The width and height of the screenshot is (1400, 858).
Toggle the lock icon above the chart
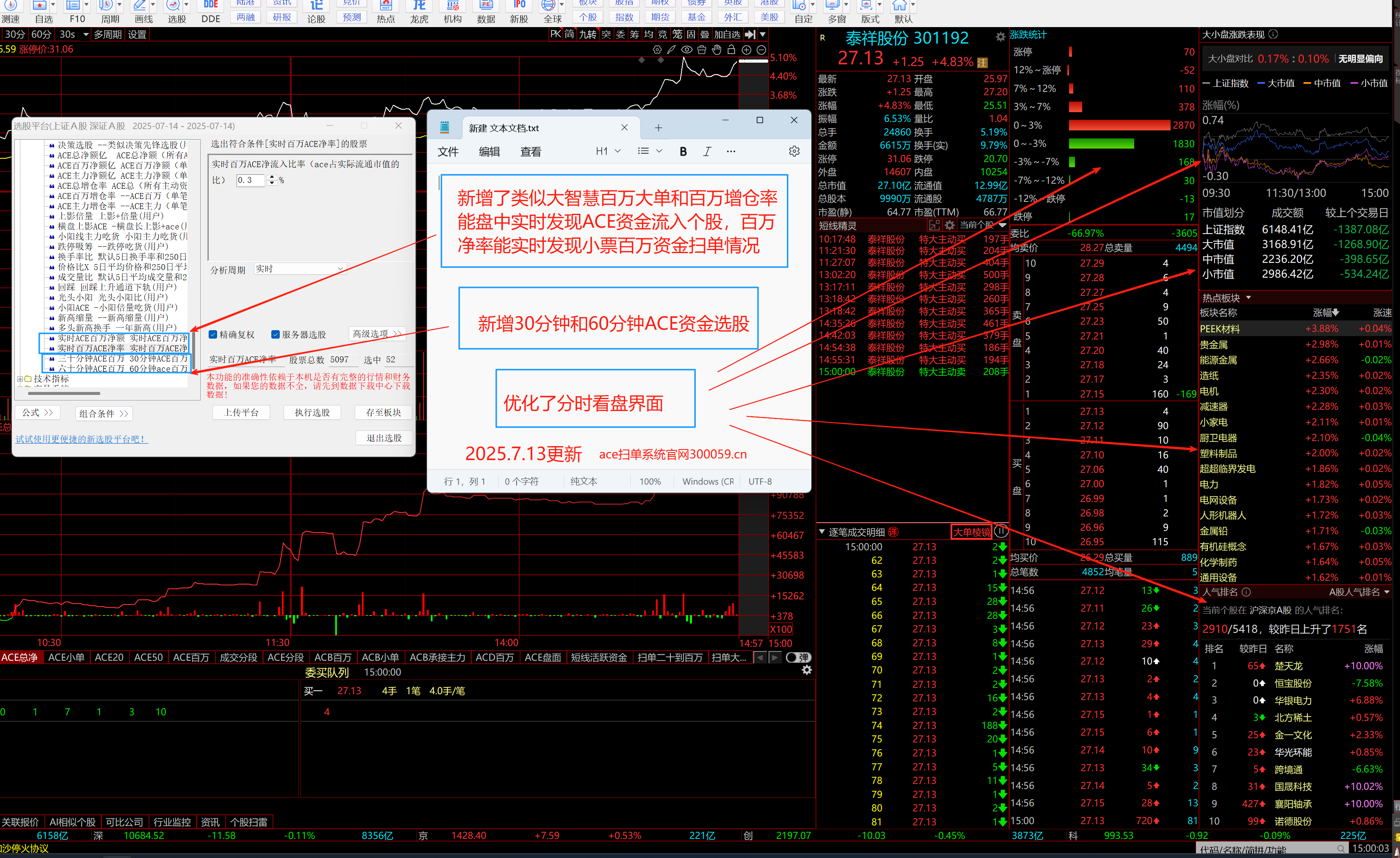732,50
